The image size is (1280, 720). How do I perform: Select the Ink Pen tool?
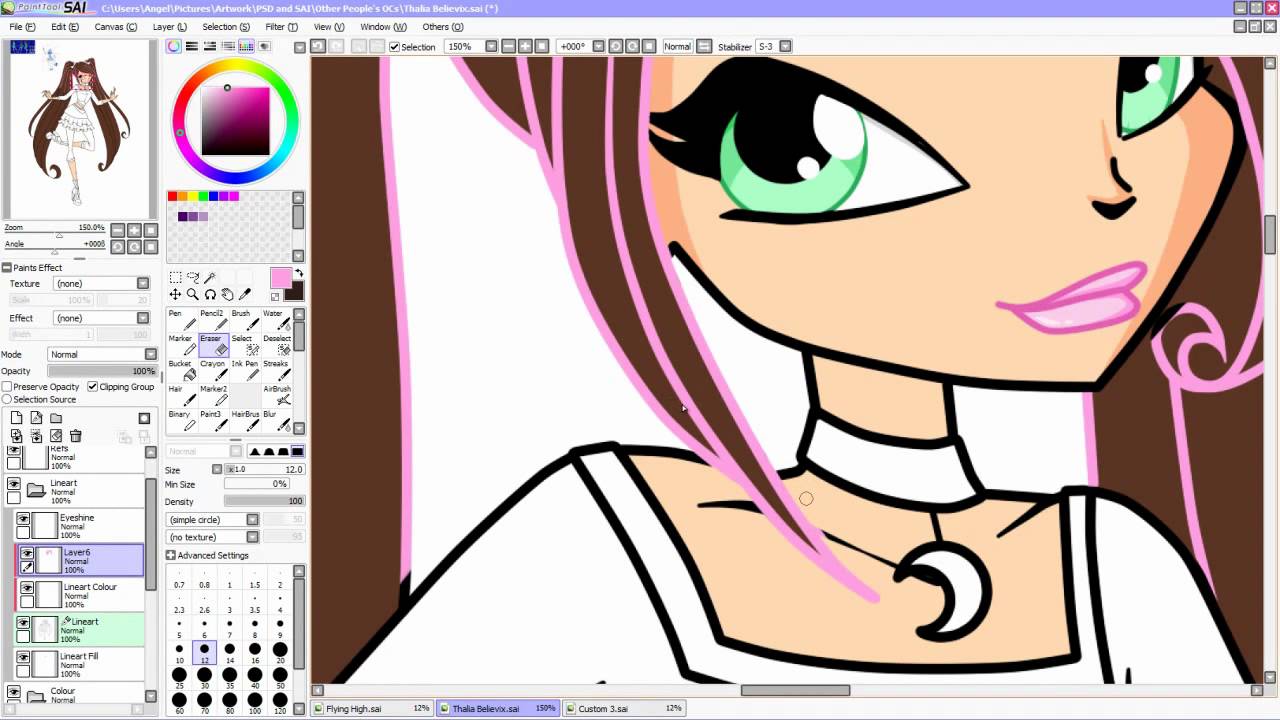click(243, 370)
